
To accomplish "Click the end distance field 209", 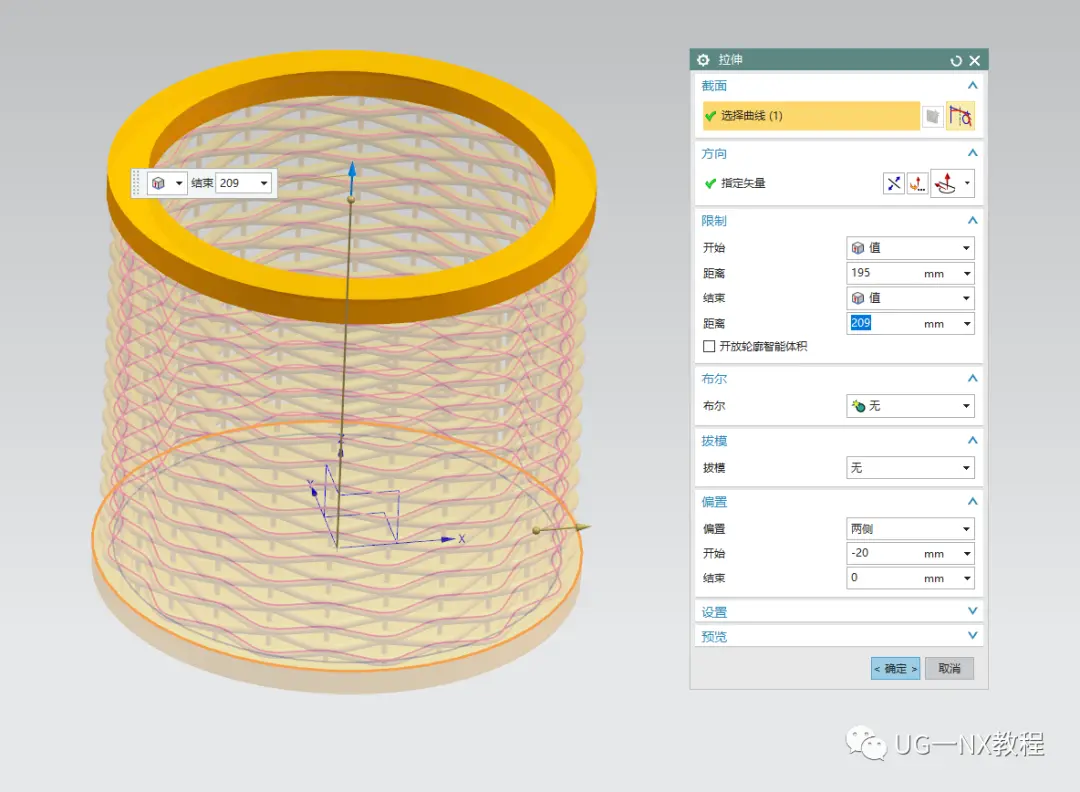I will pos(885,323).
